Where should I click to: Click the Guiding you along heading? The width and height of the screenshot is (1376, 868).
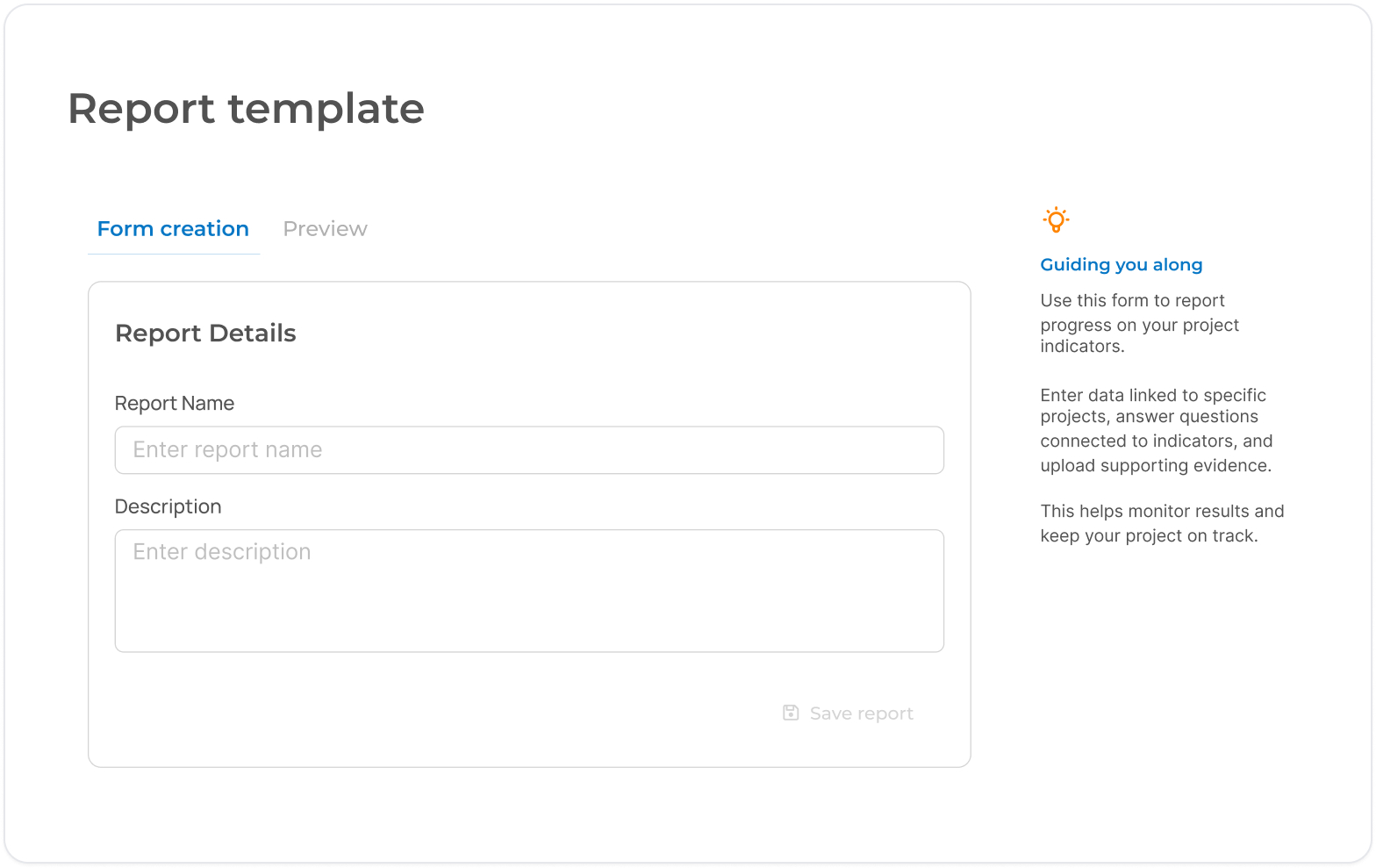click(x=1121, y=265)
